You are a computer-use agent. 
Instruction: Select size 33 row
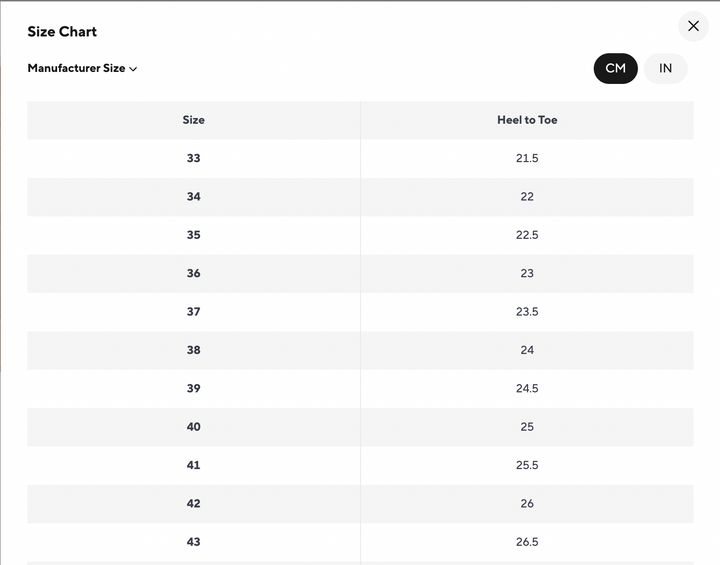(x=193, y=158)
